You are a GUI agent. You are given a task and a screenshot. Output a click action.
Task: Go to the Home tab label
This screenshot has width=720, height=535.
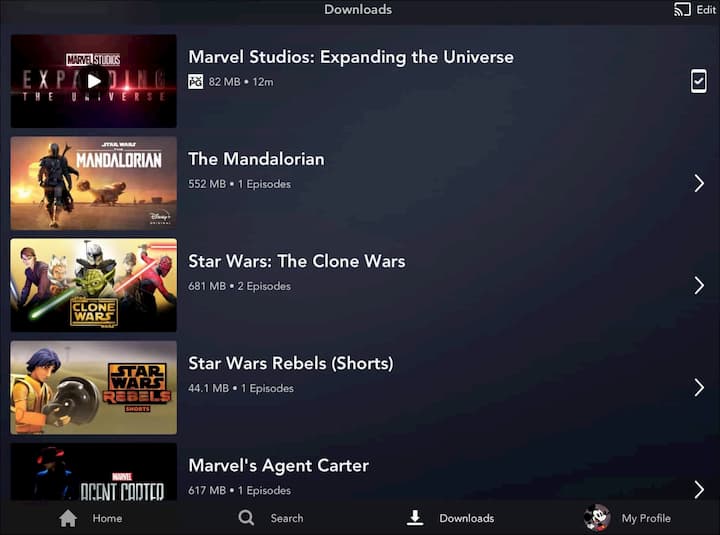click(107, 518)
